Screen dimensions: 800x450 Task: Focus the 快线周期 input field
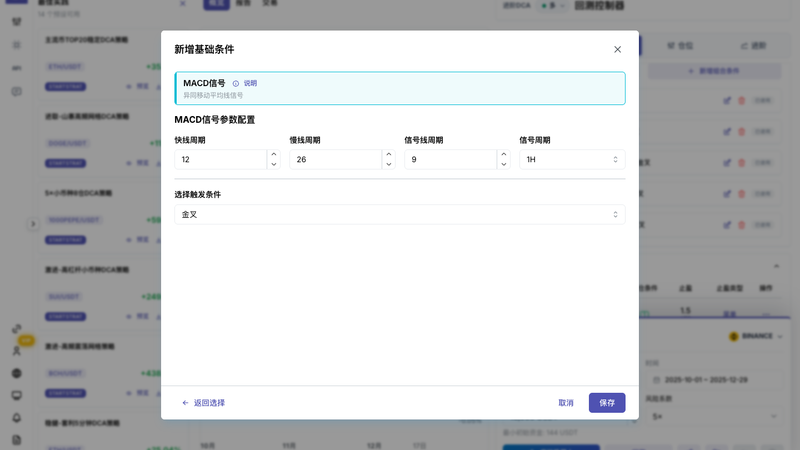click(220, 160)
